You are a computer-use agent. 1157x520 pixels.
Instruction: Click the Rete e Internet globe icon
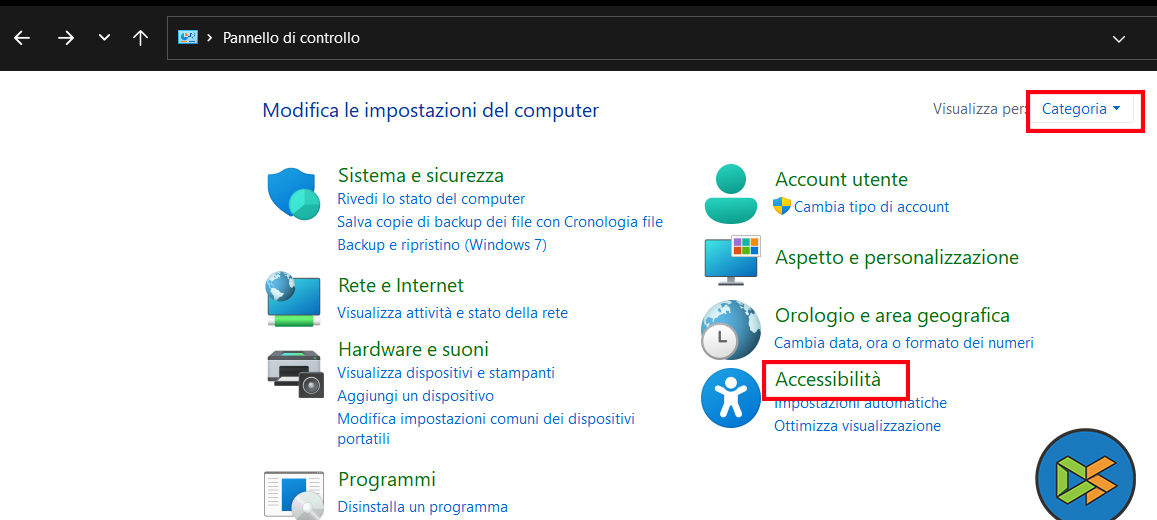[293, 298]
